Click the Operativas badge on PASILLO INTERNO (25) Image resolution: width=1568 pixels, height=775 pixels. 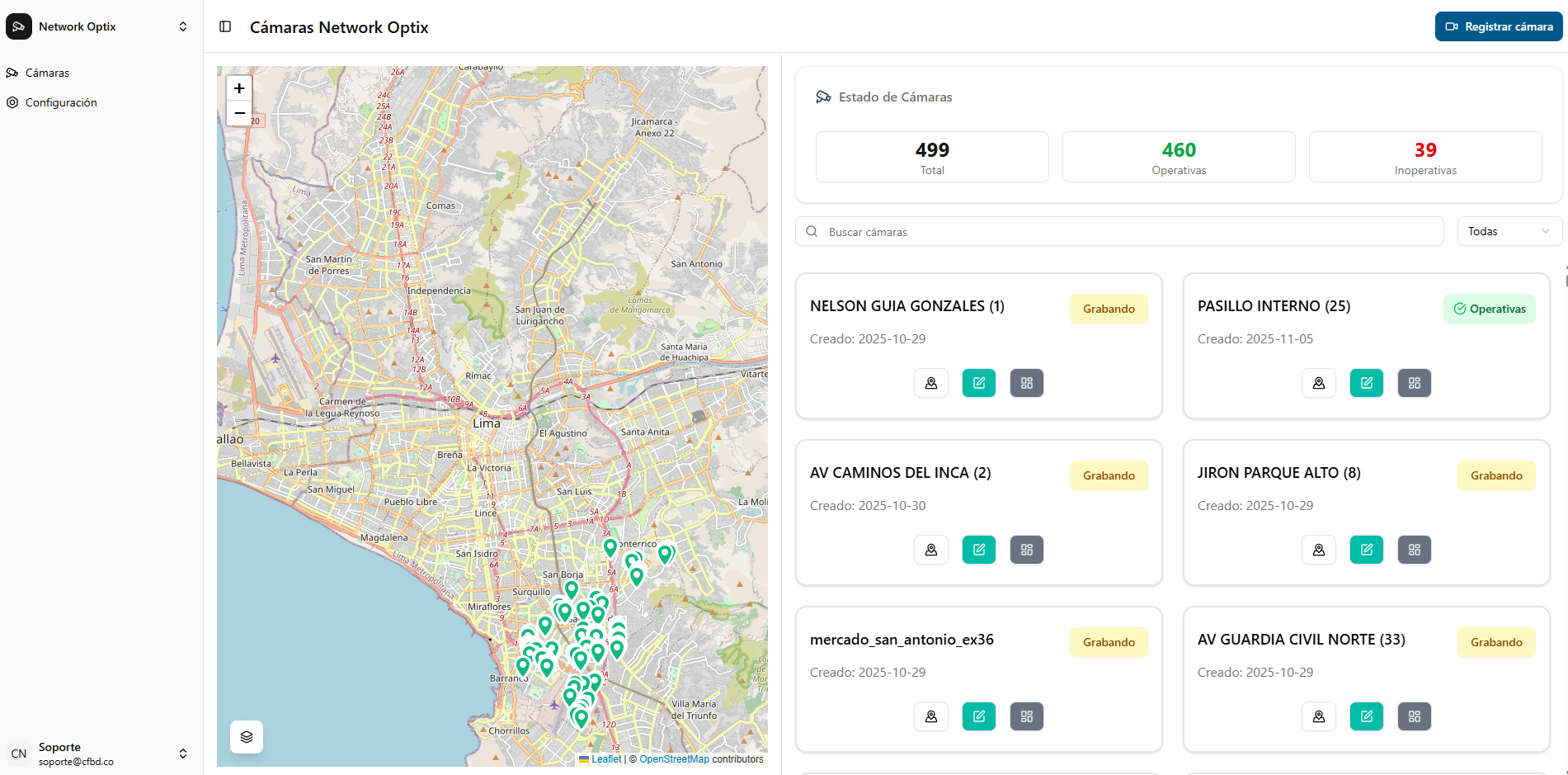point(1490,309)
